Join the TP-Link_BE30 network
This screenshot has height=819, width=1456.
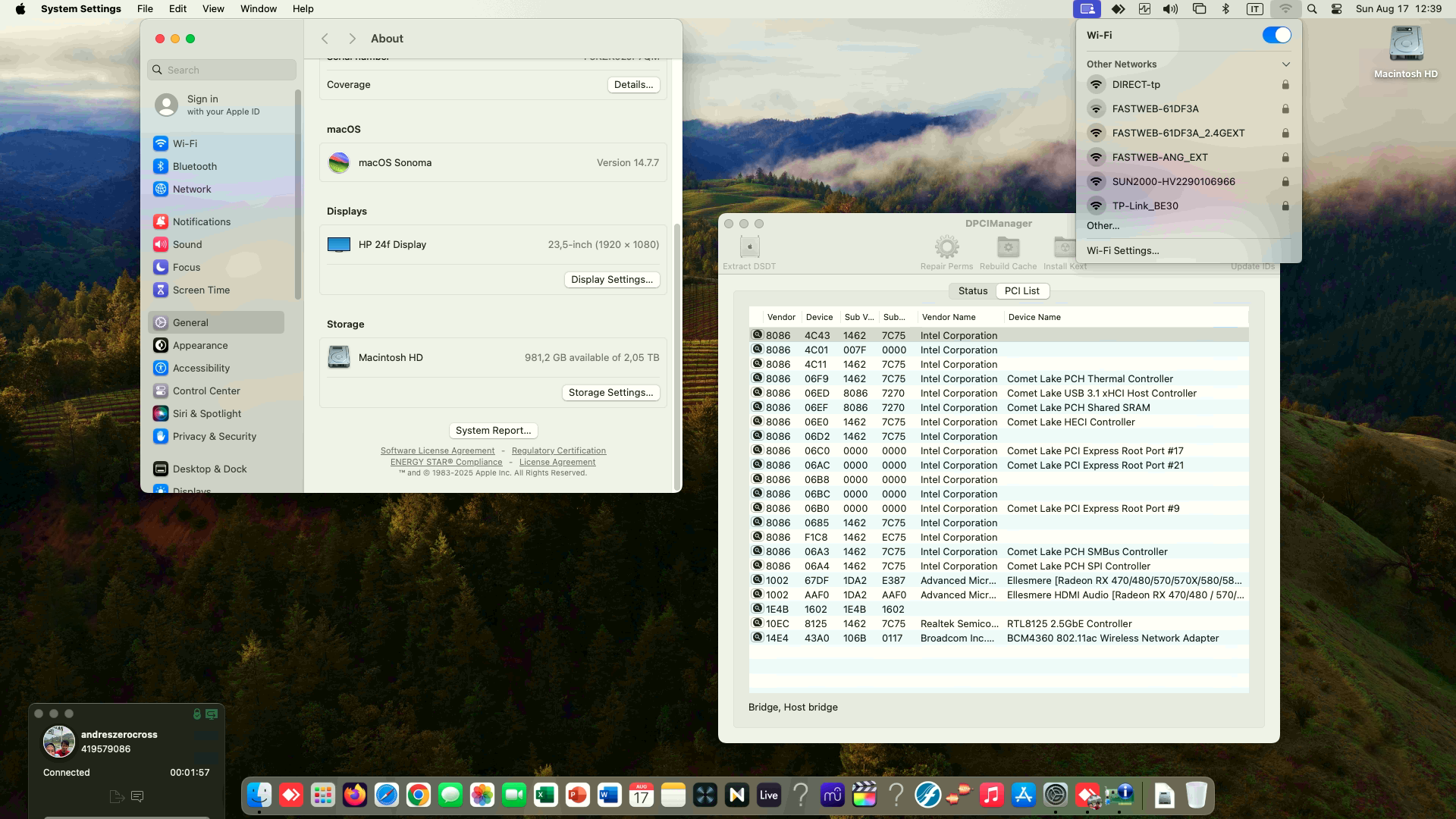point(1188,206)
